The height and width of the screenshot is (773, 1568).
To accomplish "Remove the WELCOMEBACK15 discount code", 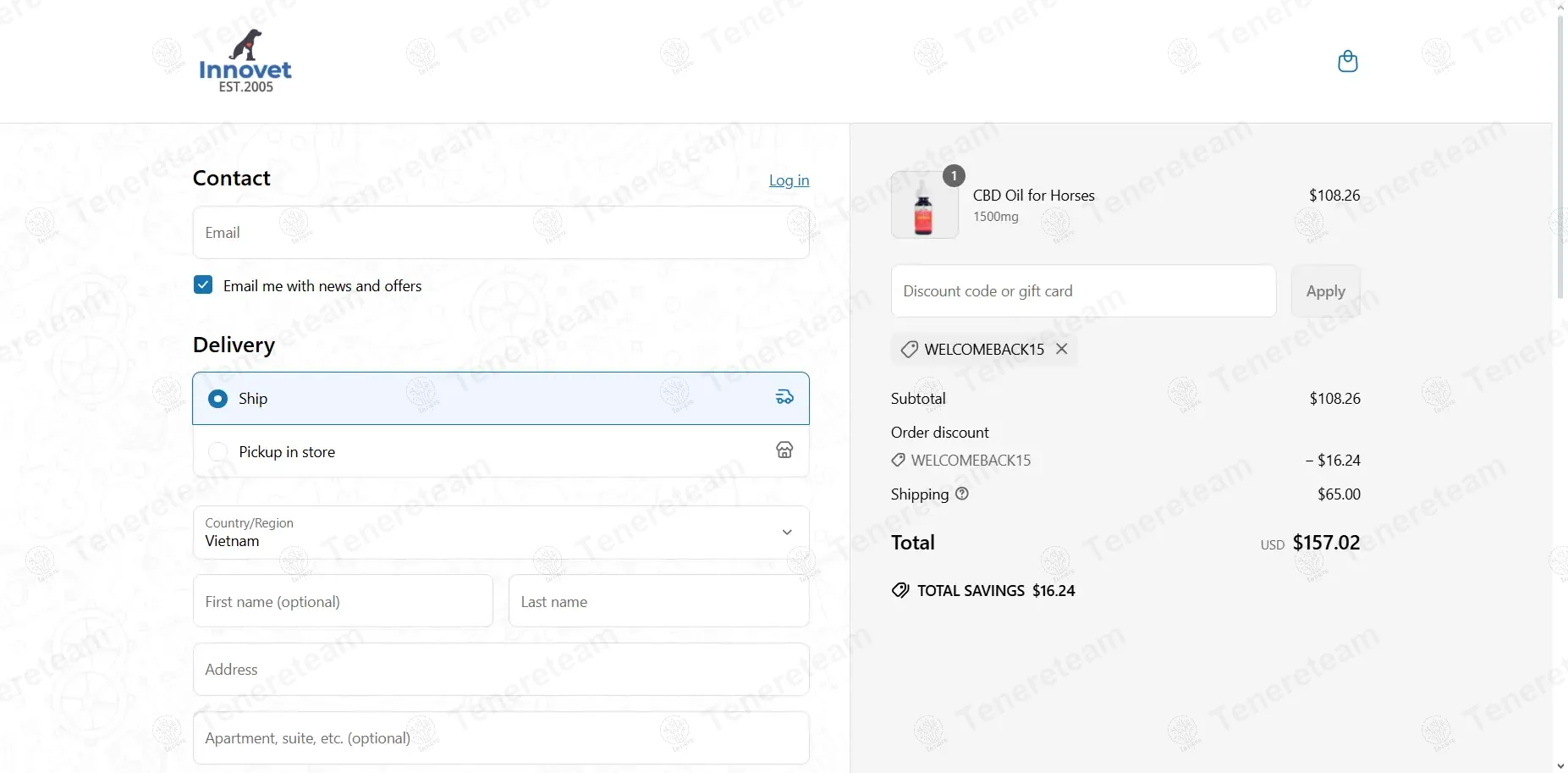I will click(x=1062, y=349).
